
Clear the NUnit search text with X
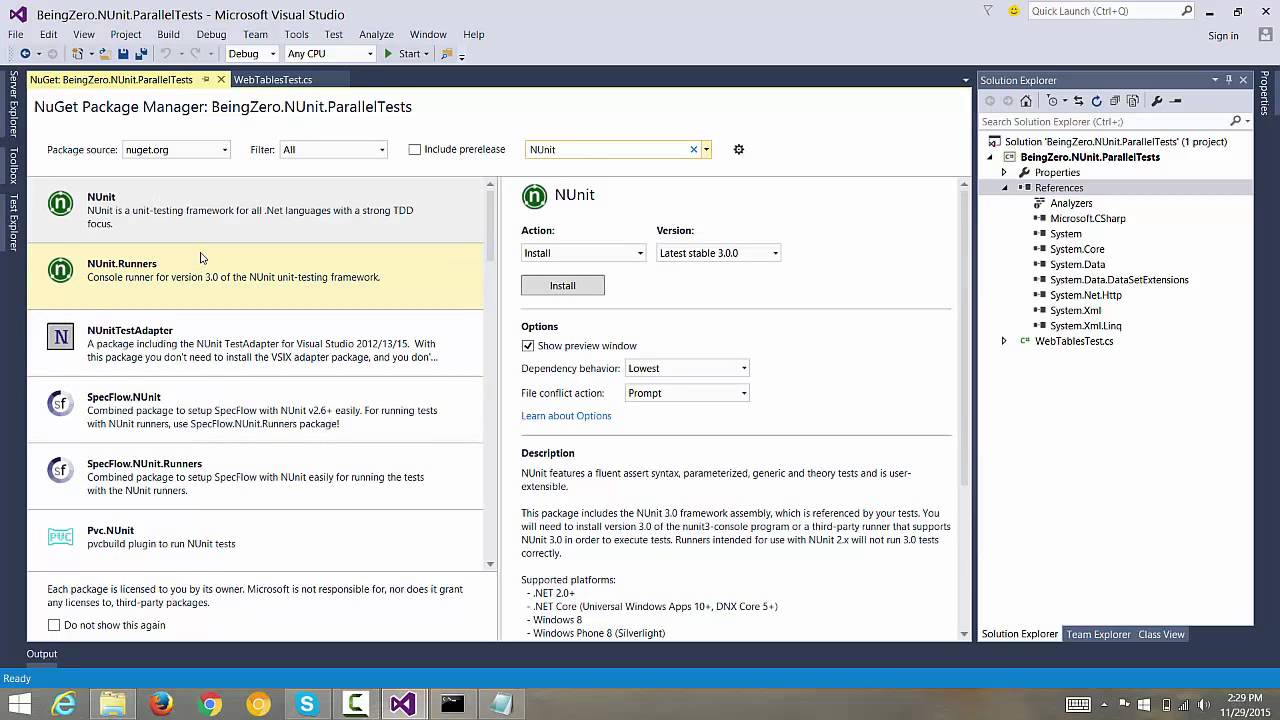[693, 150]
